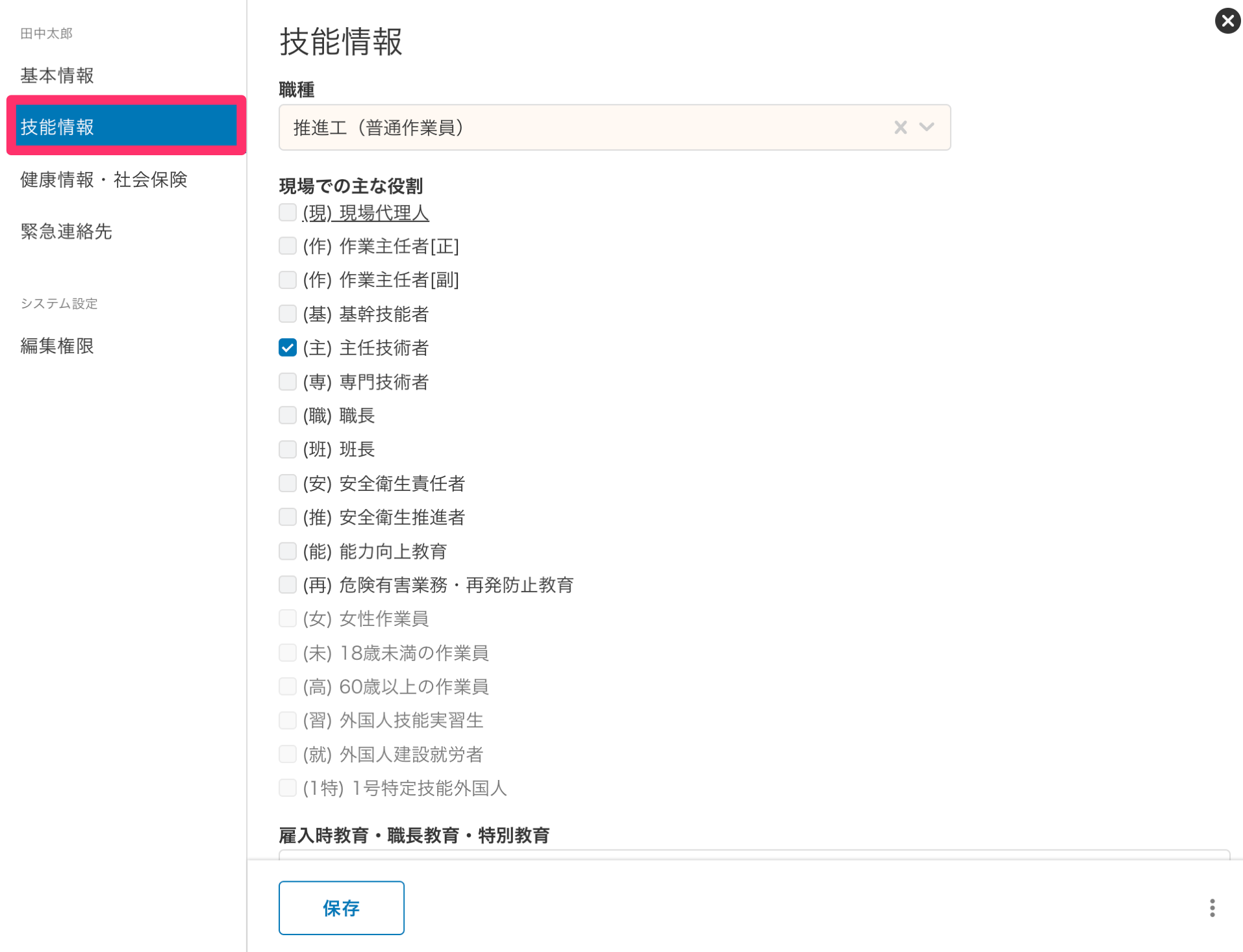Toggle the (専) 専門技術者 checkbox

tap(287, 381)
